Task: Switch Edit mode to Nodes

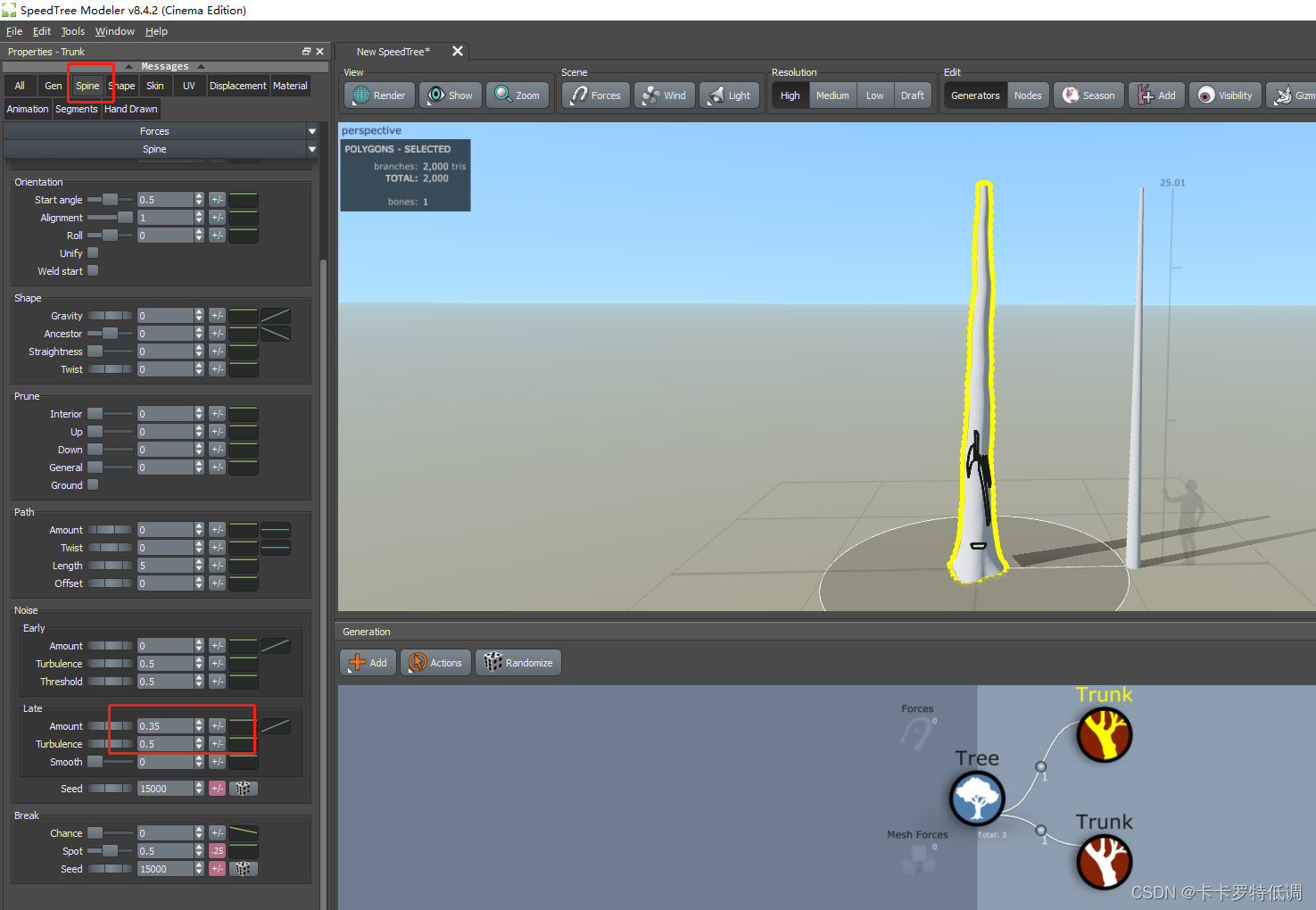Action: coord(1028,95)
